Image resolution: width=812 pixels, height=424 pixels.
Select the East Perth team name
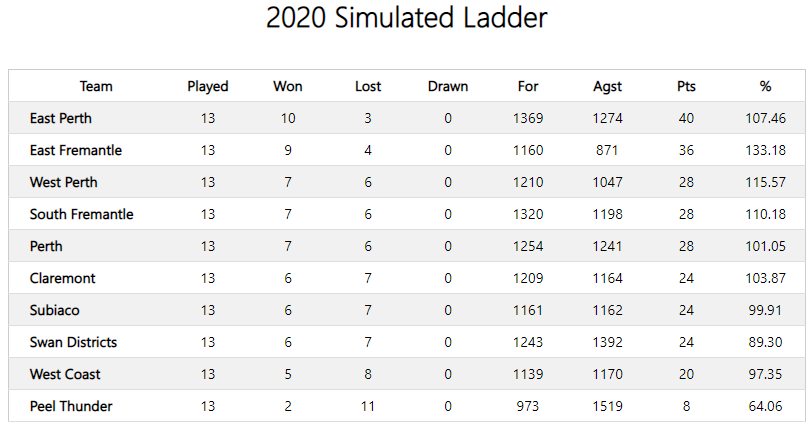[x=61, y=118]
